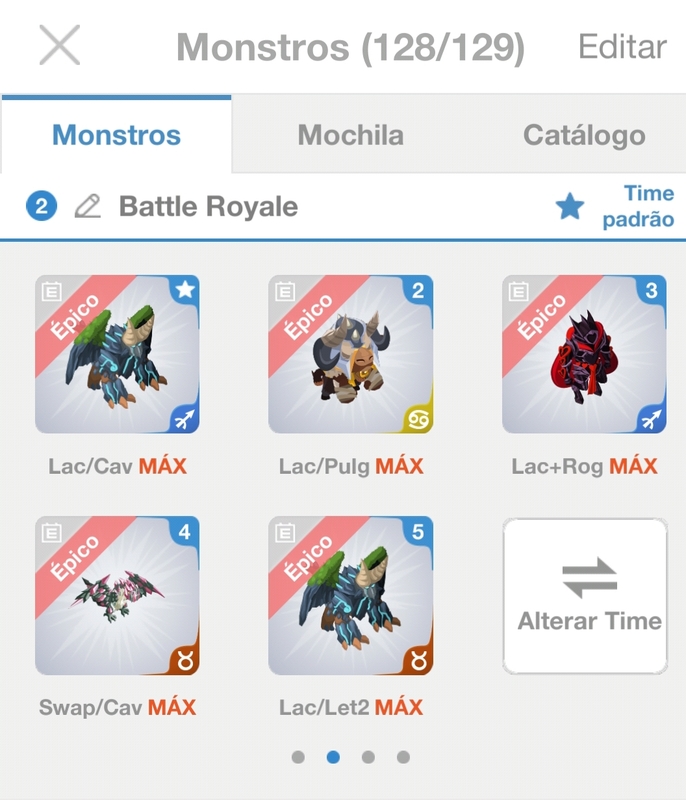The height and width of the screenshot is (800, 686).
Task: Tap the blue star default team icon
Action: click(569, 207)
